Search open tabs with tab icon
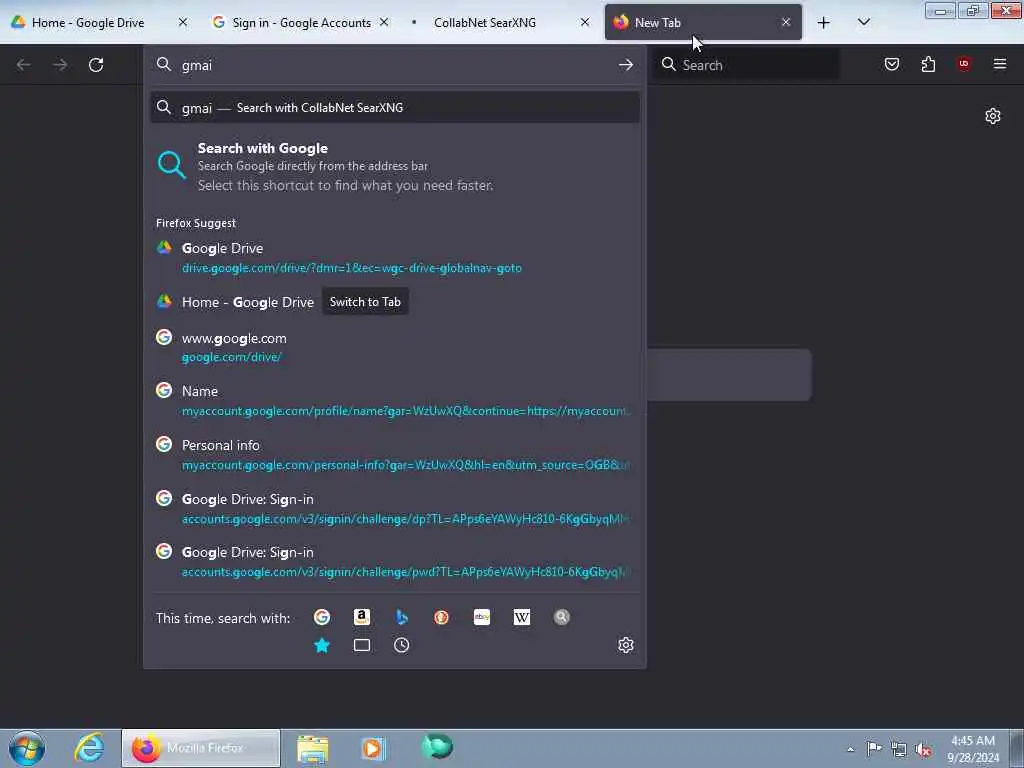 pos(362,645)
